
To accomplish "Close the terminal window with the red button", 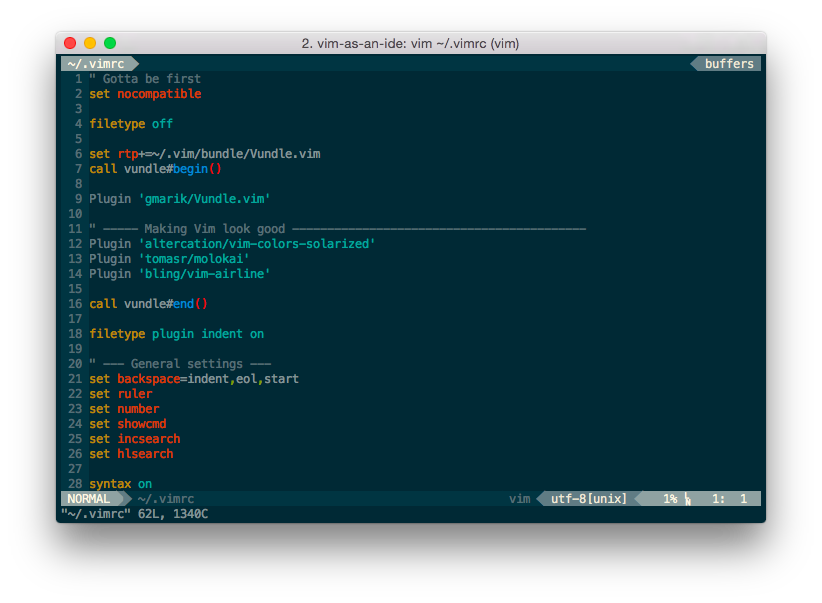I will pyautogui.click(x=70, y=43).
